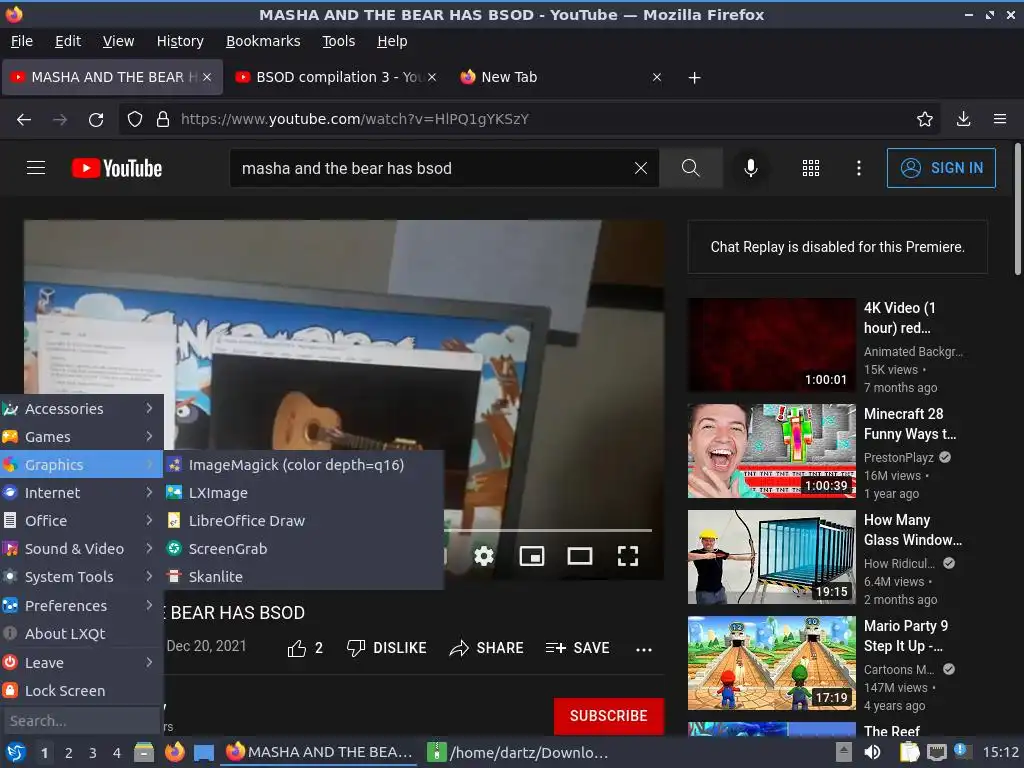Click the Firefox URL address bar
Image resolution: width=1024 pixels, height=768 pixels.
tap(529, 119)
